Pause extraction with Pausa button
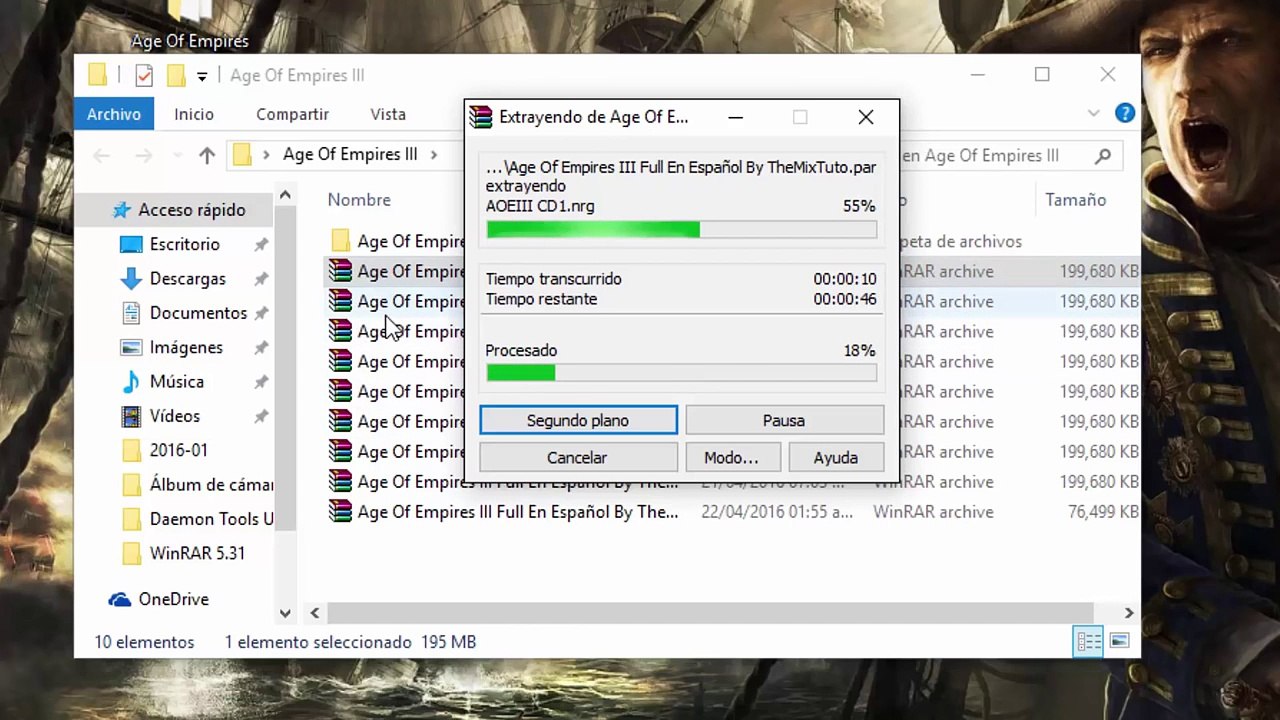The width and height of the screenshot is (1280, 720). click(784, 420)
